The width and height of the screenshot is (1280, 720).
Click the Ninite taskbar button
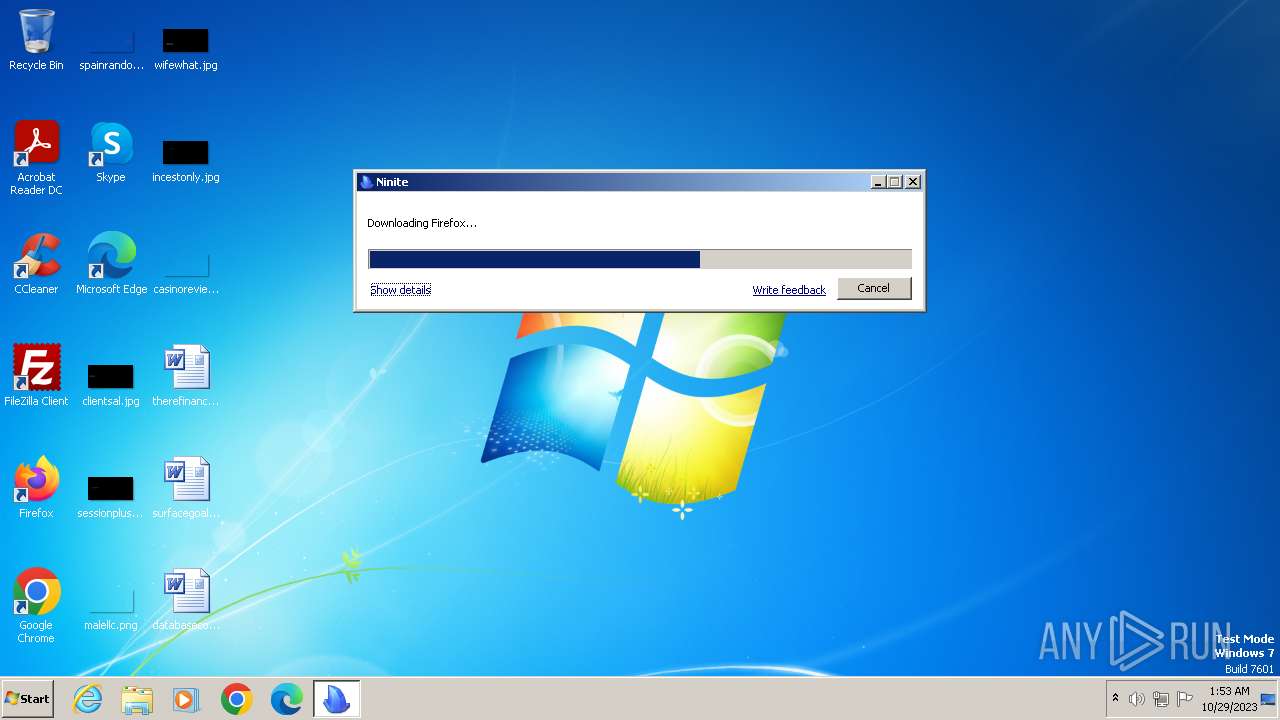coord(336,699)
